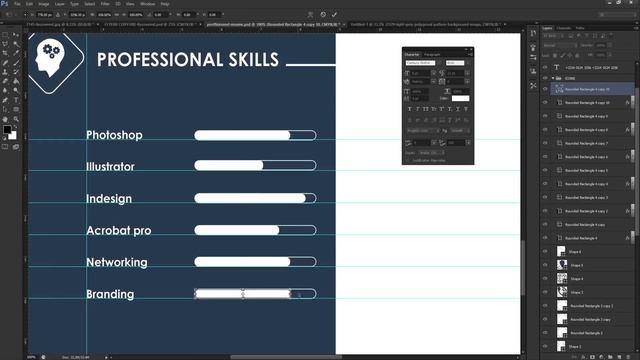Viewport: 640px width, 360px height.
Task: Select the Rectangular Marquee tool
Action: coord(5,35)
